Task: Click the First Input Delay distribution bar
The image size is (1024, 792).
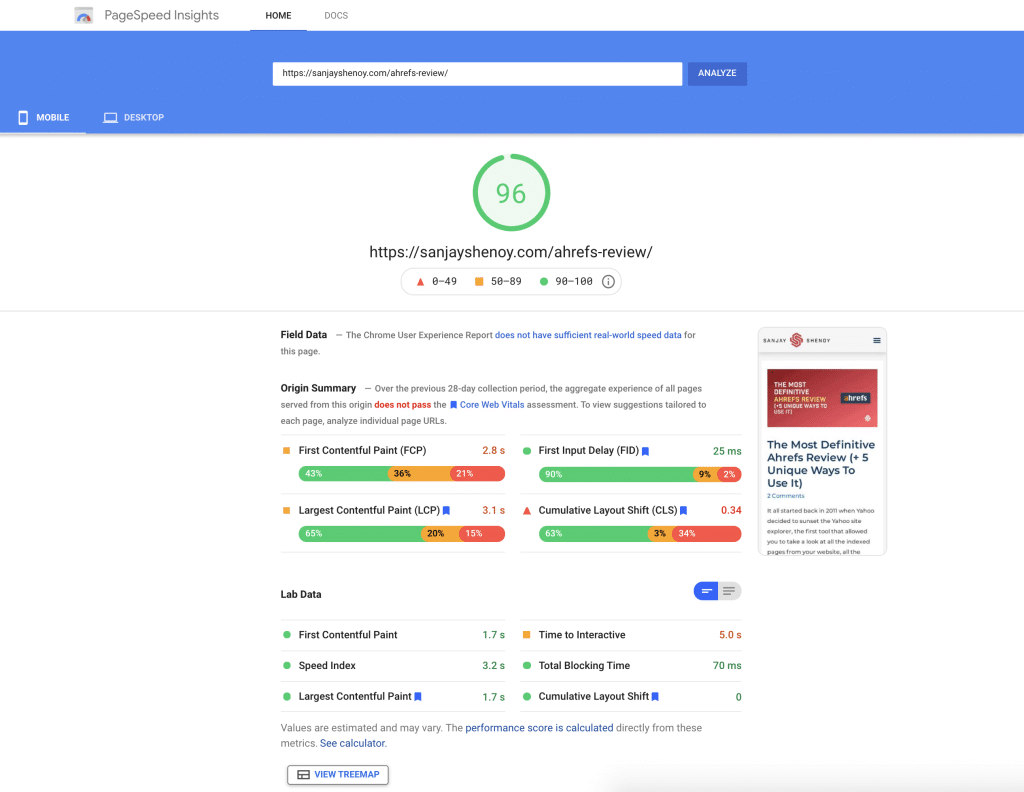Action: click(640, 474)
